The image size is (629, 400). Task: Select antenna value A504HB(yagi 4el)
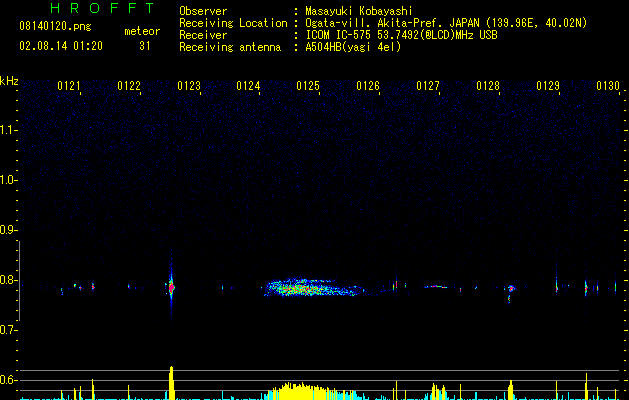[x=353, y=47]
